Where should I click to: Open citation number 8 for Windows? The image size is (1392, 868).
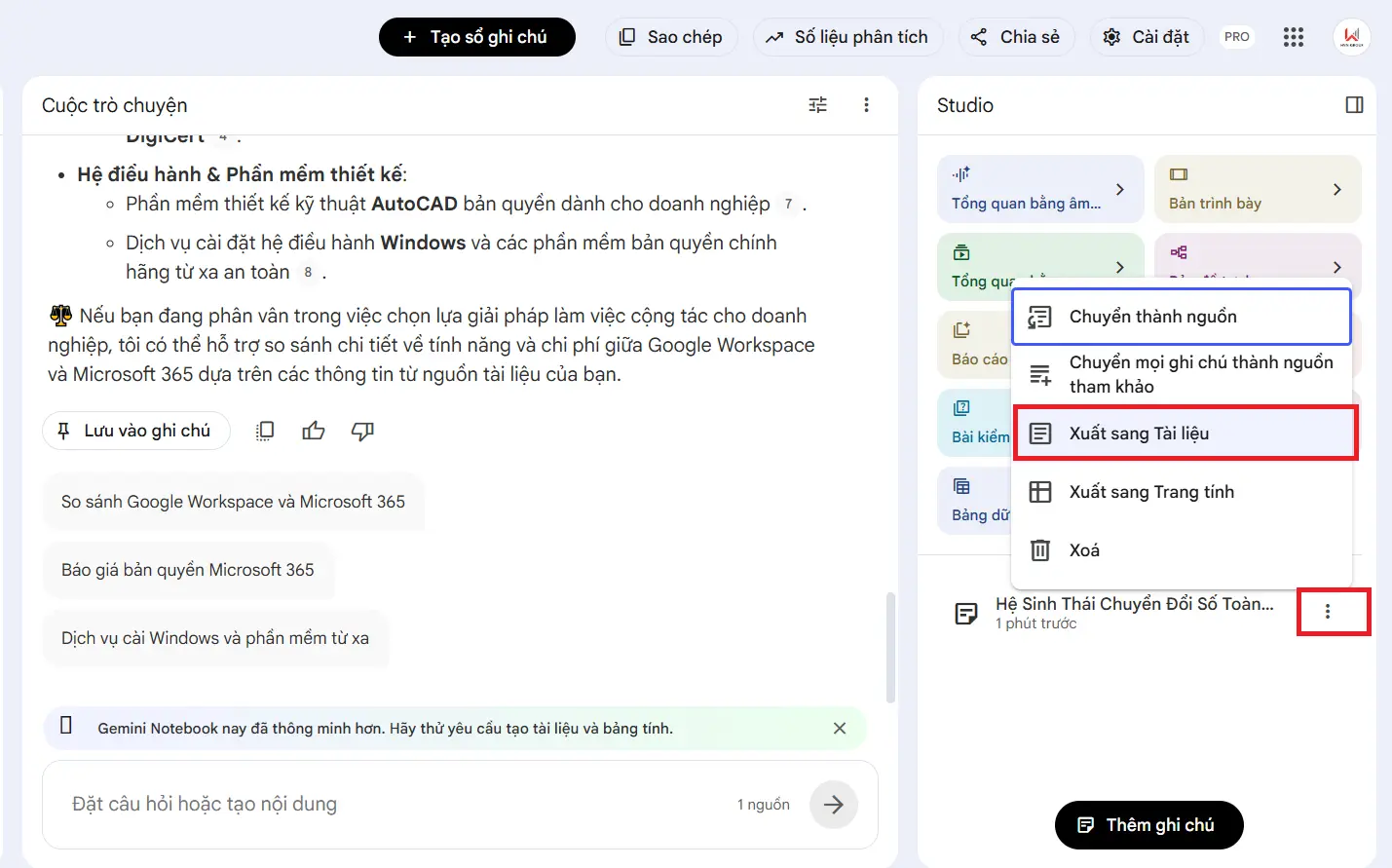coord(308,273)
